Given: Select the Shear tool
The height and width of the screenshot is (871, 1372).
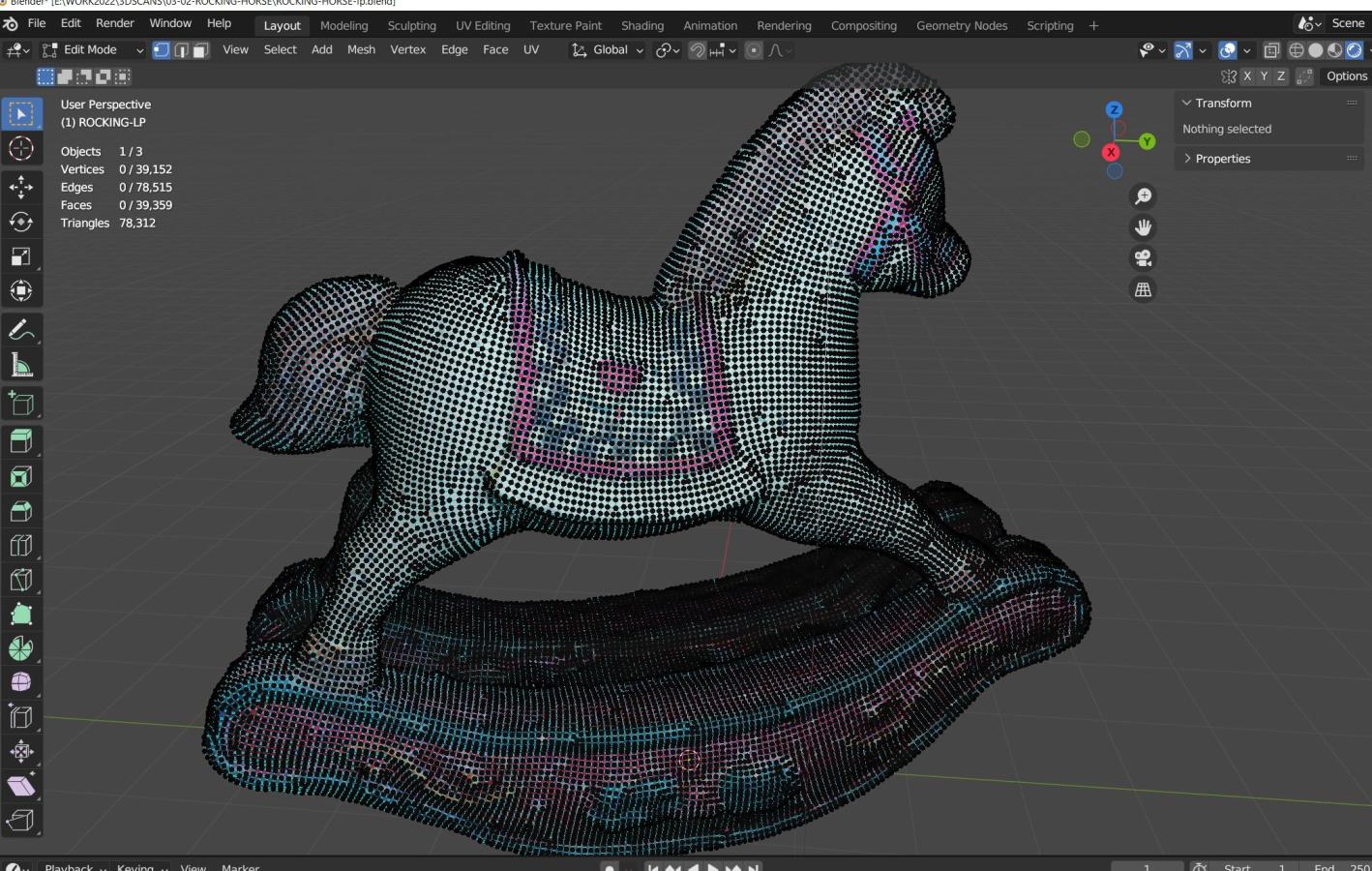Looking at the screenshot, I should pyautogui.click(x=21, y=786).
